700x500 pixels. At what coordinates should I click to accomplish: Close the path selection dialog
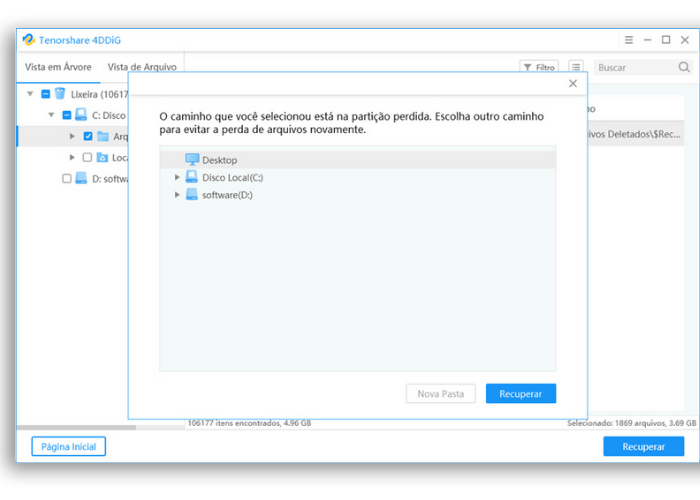[x=573, y=83]
